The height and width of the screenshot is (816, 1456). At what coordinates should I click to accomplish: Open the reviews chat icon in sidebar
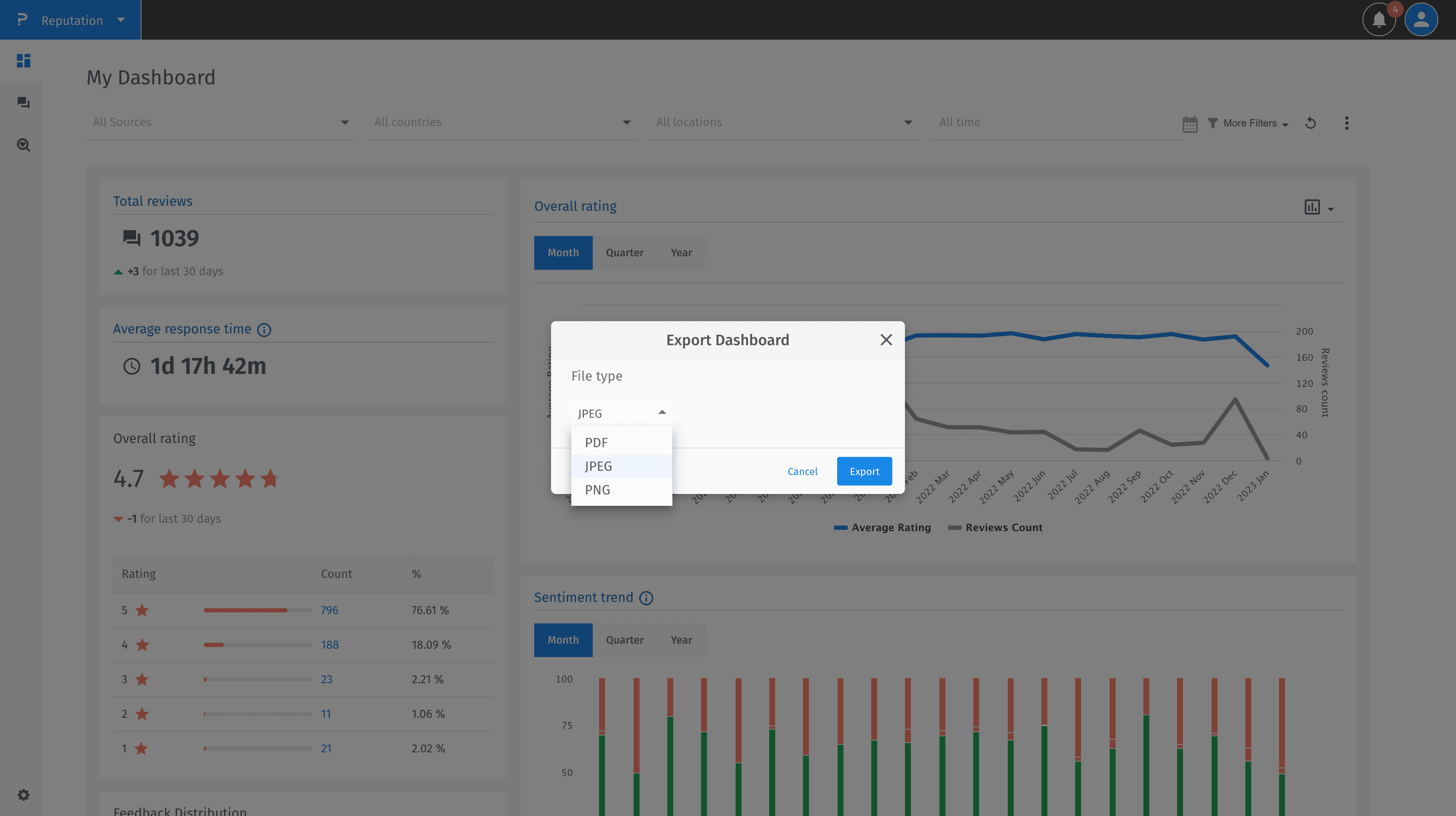23,102
